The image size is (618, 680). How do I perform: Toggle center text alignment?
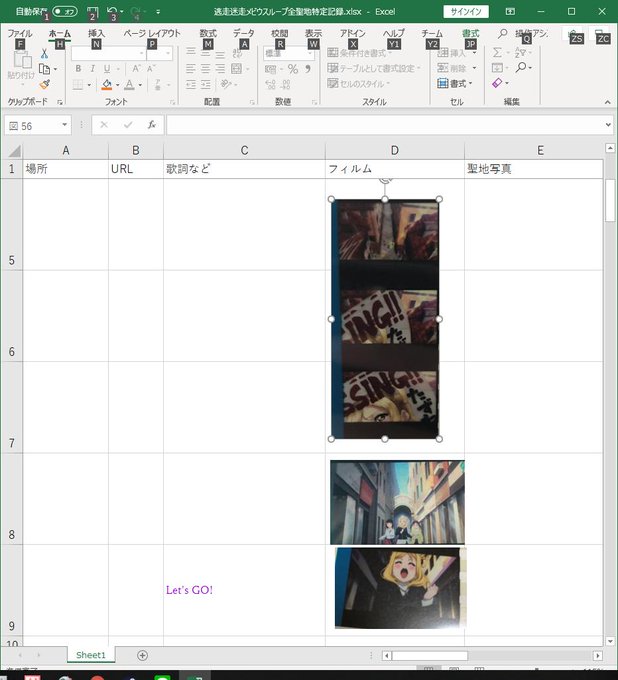[206, 69]
